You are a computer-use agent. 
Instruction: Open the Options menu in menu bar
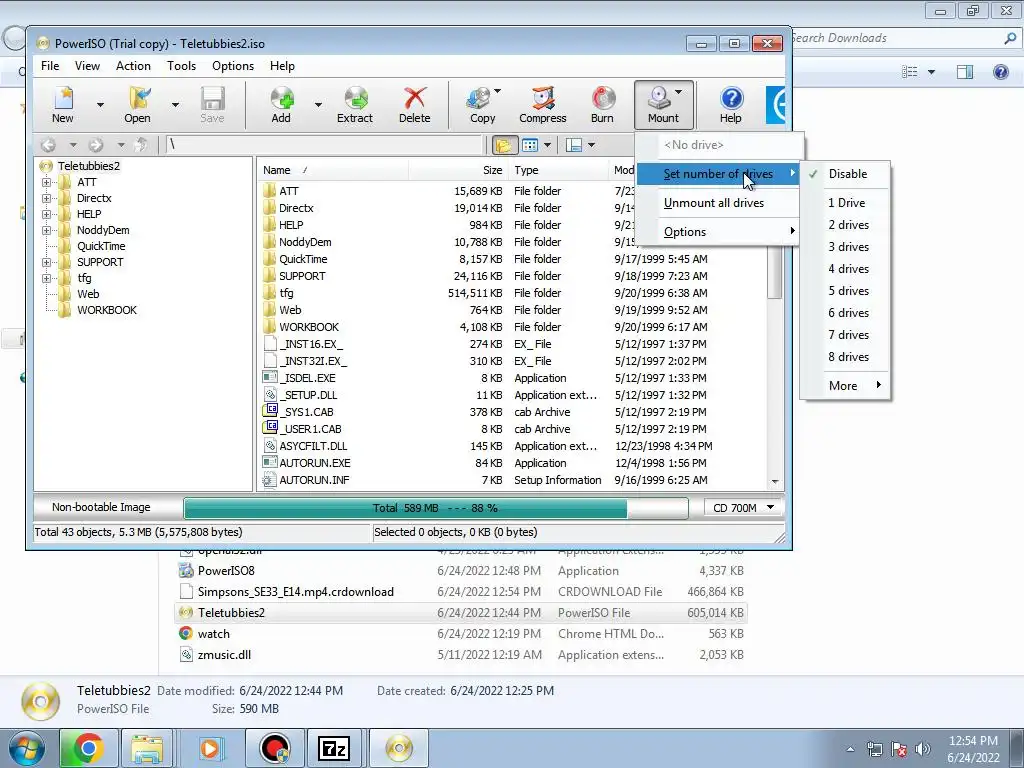click(232, 66)
